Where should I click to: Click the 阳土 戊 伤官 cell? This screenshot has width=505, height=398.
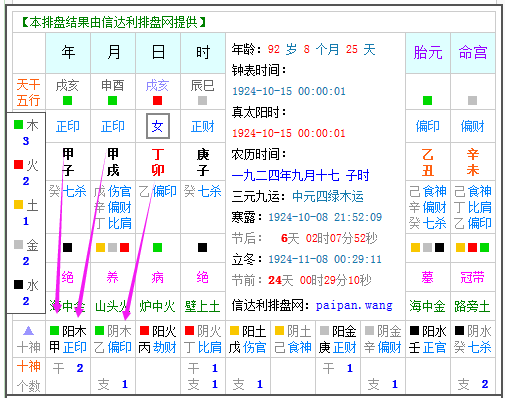click(x=248, y=339)
